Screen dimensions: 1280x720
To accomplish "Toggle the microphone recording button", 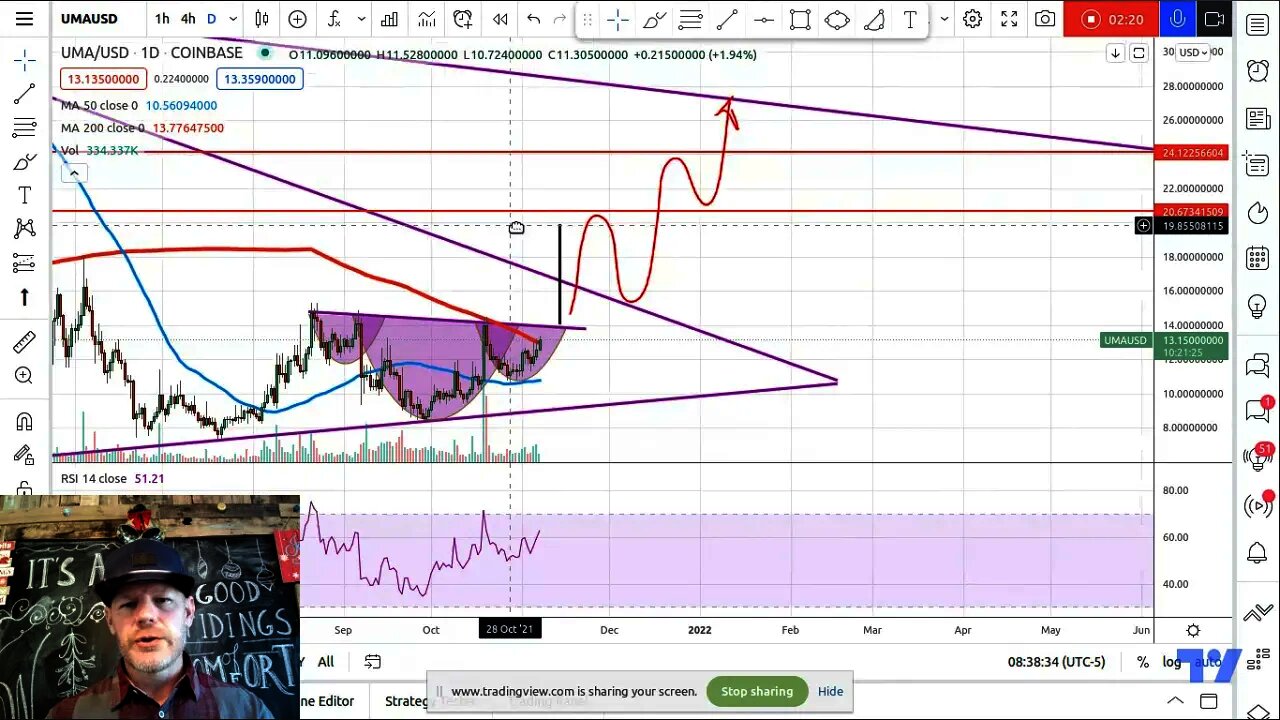I will [x=1178, y=18].
